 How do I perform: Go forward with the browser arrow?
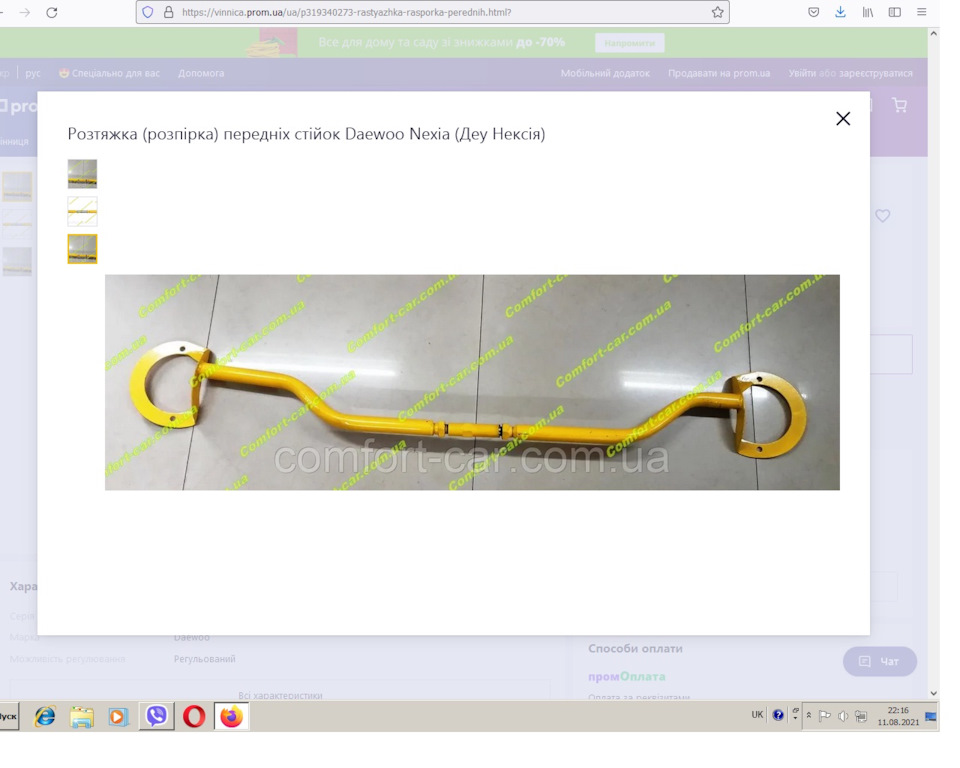tap(24, 12)
